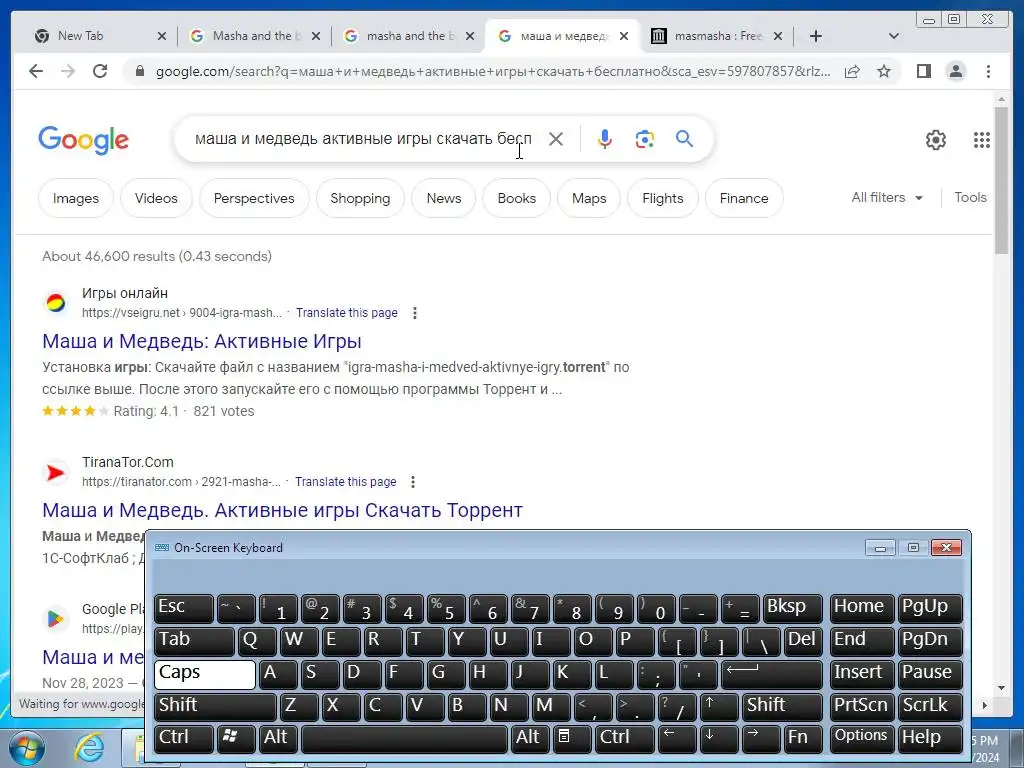Expand the All filters dropdown

(887, 198)
